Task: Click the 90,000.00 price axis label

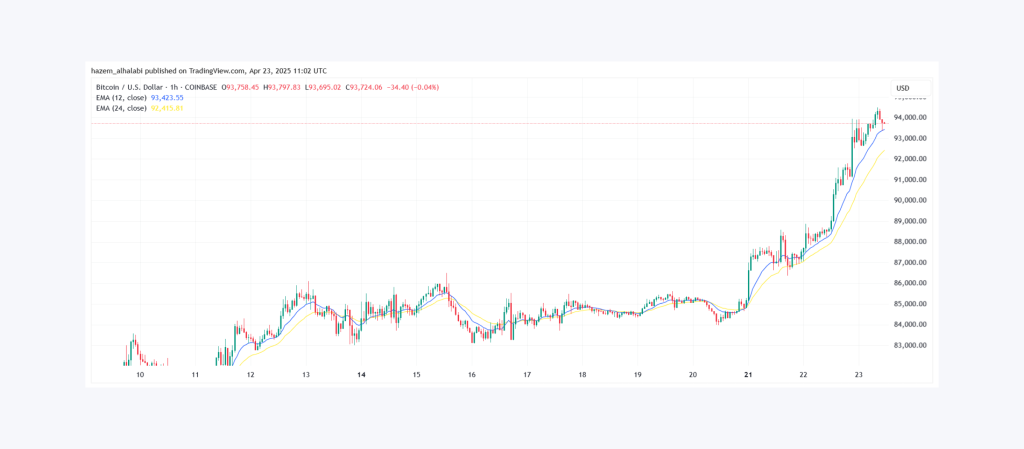Action: tap(909, 200)
